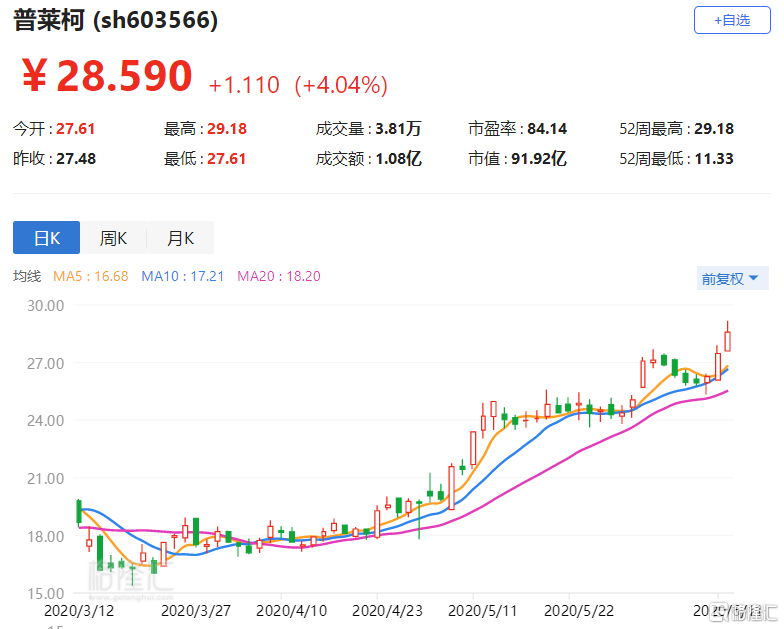Open the 前复权 adjustment dropdown
784x629 pixels.
(x=732, y=278)
